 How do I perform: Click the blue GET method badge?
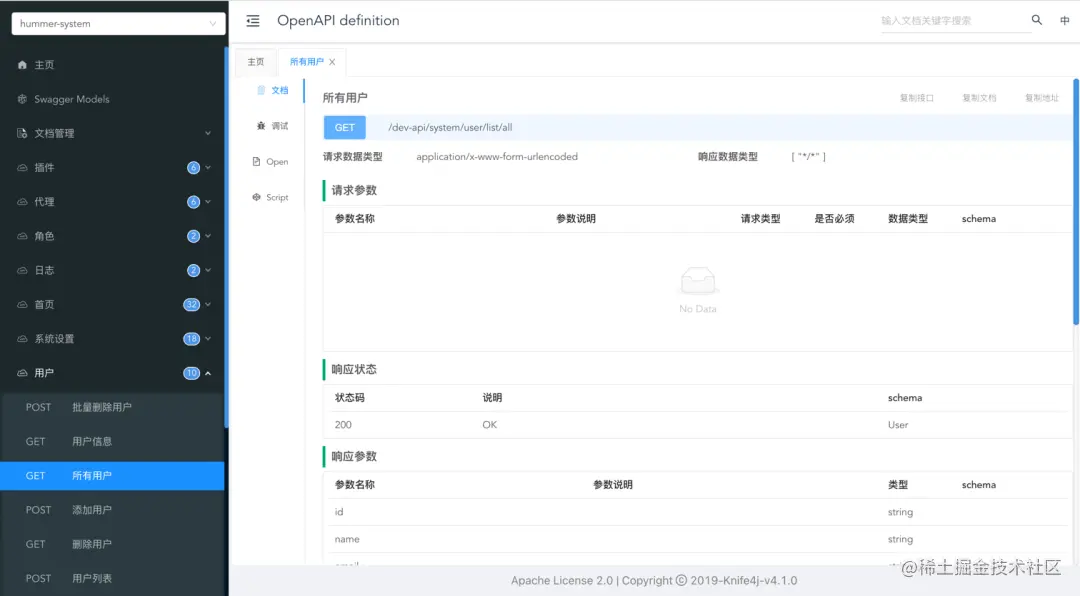point(344,127)
